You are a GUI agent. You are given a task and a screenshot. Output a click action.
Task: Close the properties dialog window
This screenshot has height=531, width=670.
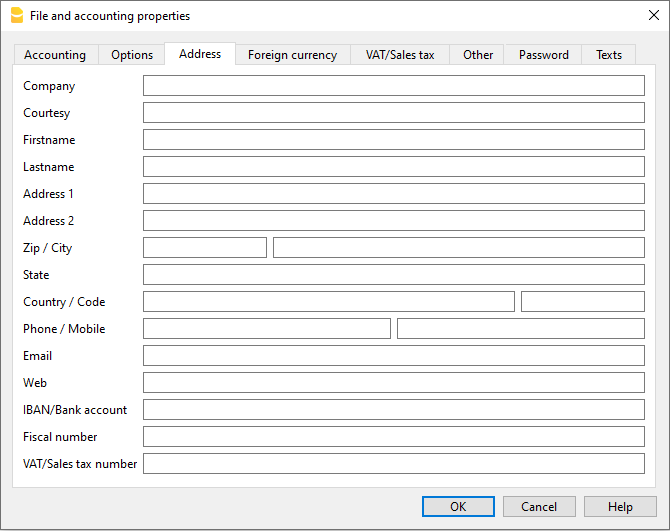[653, 15]
